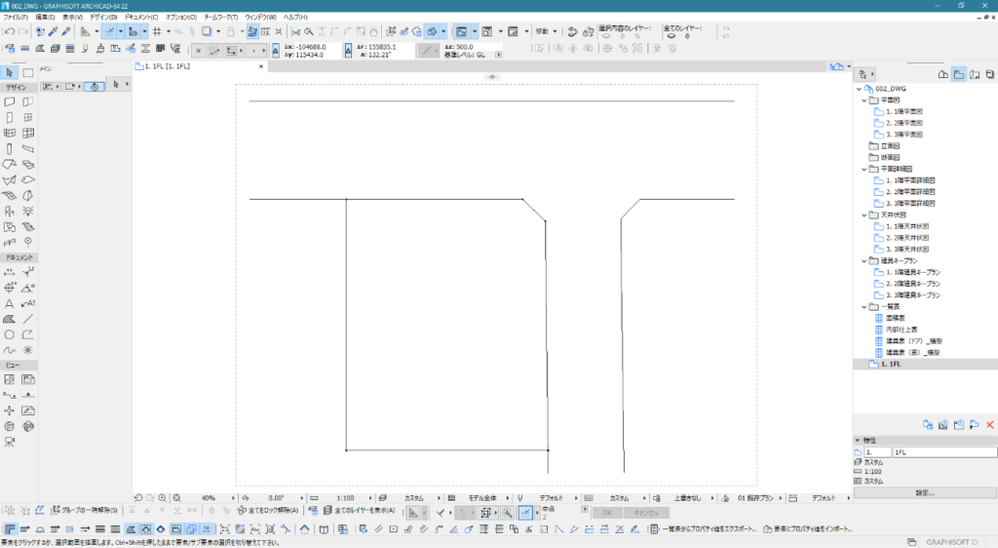
Task: Open 2. 2階平面図 in navigator
Action: tap(903, 123)
